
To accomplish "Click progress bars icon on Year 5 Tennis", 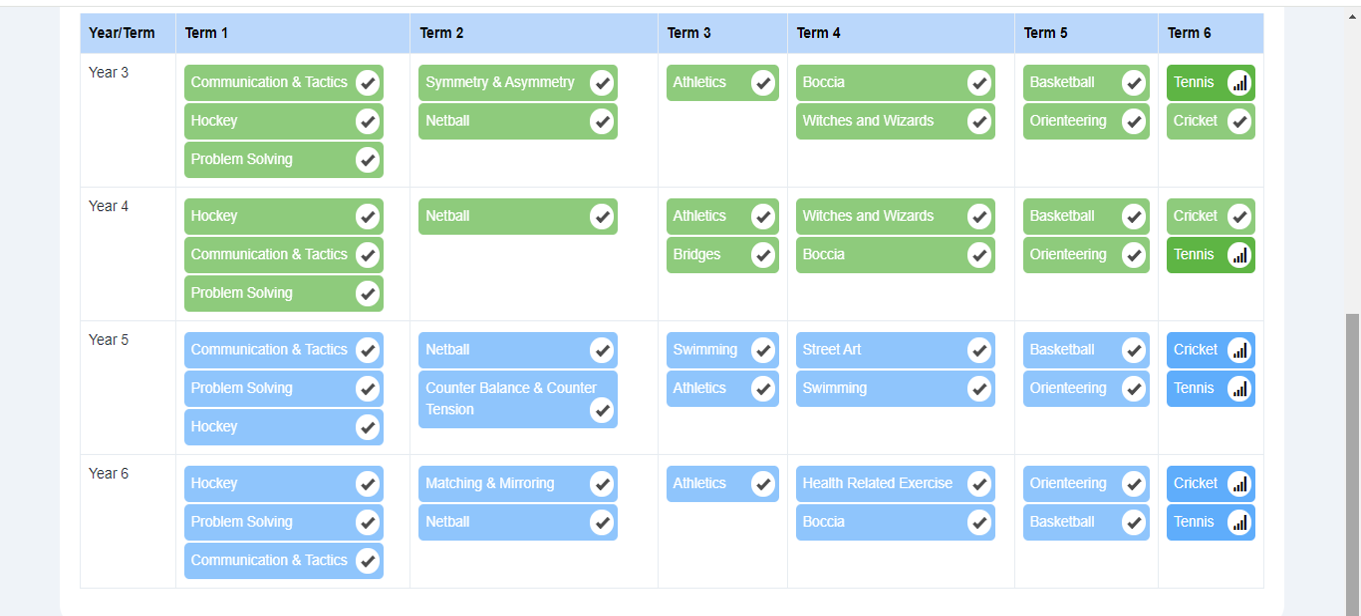I will [x=1239, y=388].
